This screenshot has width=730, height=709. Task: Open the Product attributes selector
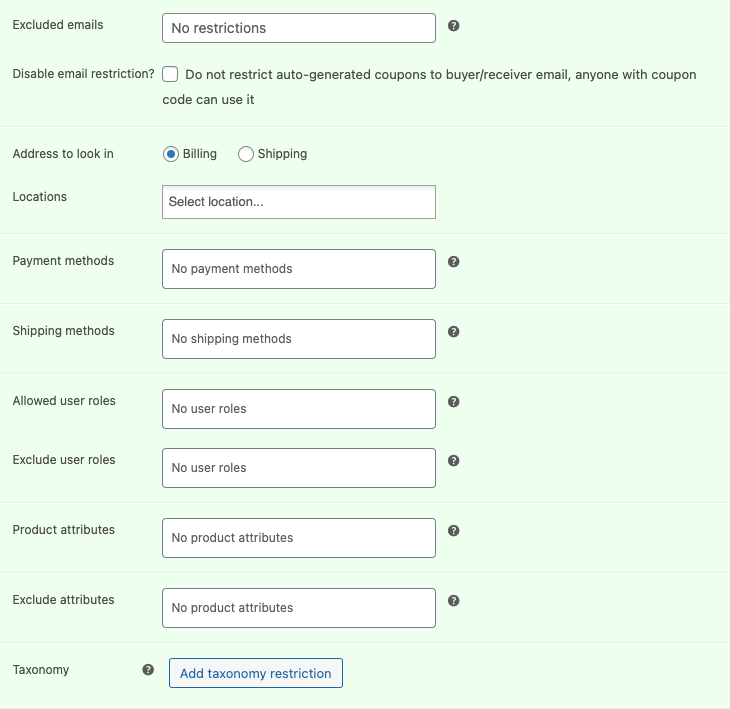click(x=298, y=538)
